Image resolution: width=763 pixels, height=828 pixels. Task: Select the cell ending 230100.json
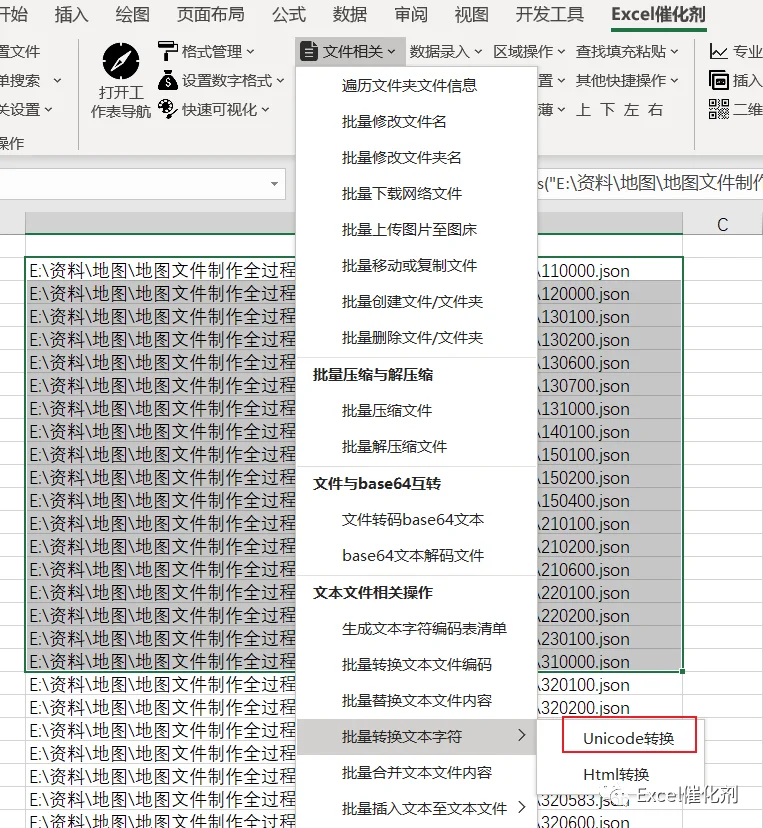point(354,639)
